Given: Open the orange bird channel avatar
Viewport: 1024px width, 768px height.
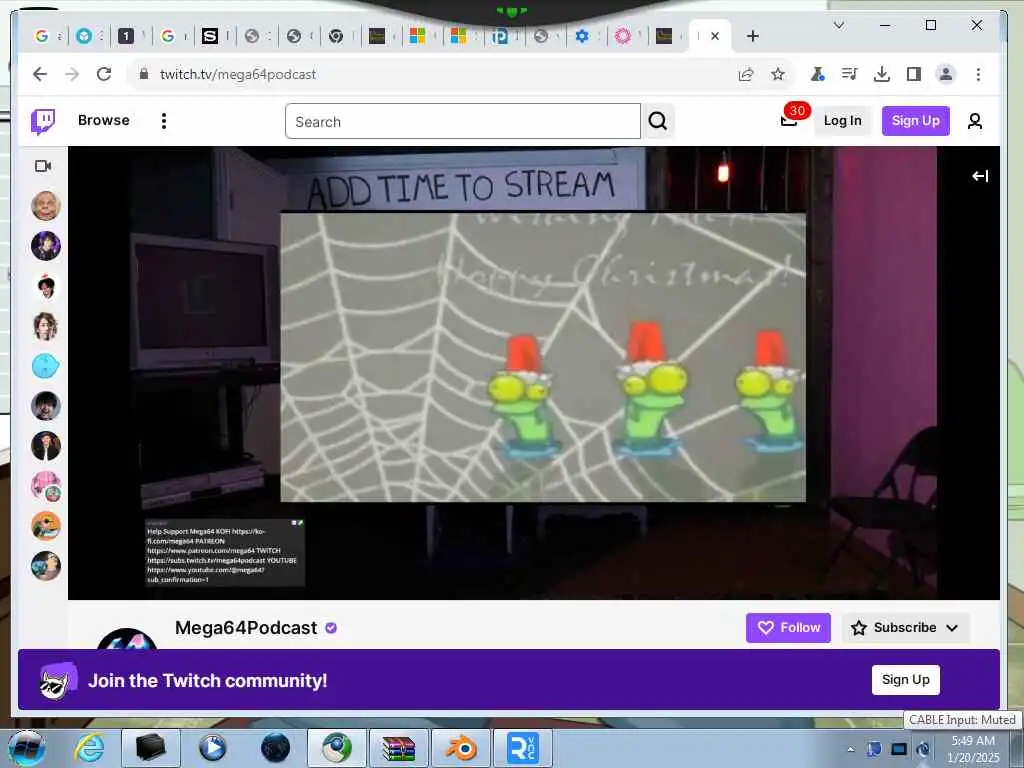Looking at the screenshot, I should click(46, 526).
